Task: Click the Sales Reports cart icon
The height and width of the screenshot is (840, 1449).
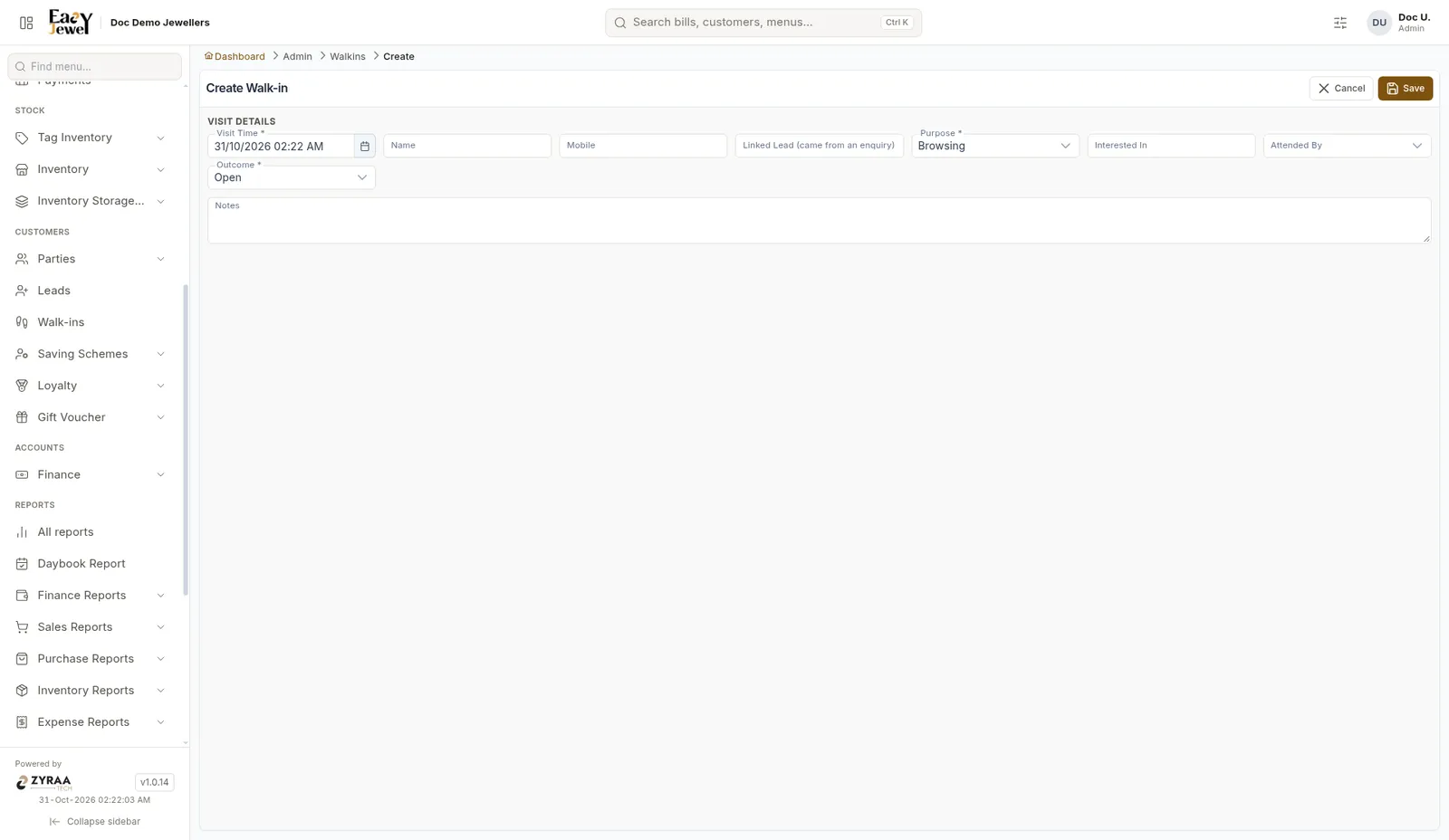Action: click(22, 627)
